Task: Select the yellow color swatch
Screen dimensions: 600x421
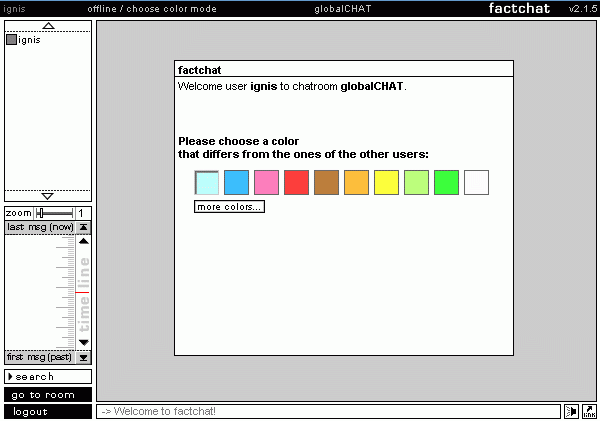Action: coord(386,182)
